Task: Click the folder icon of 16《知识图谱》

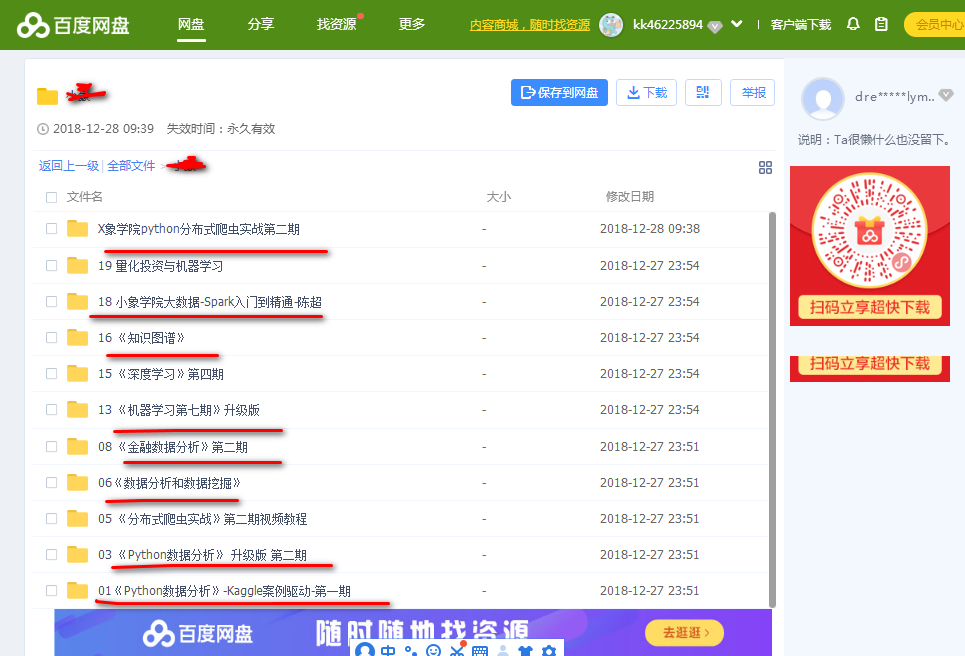Action: pyautogui.click(x=78, y=337)
